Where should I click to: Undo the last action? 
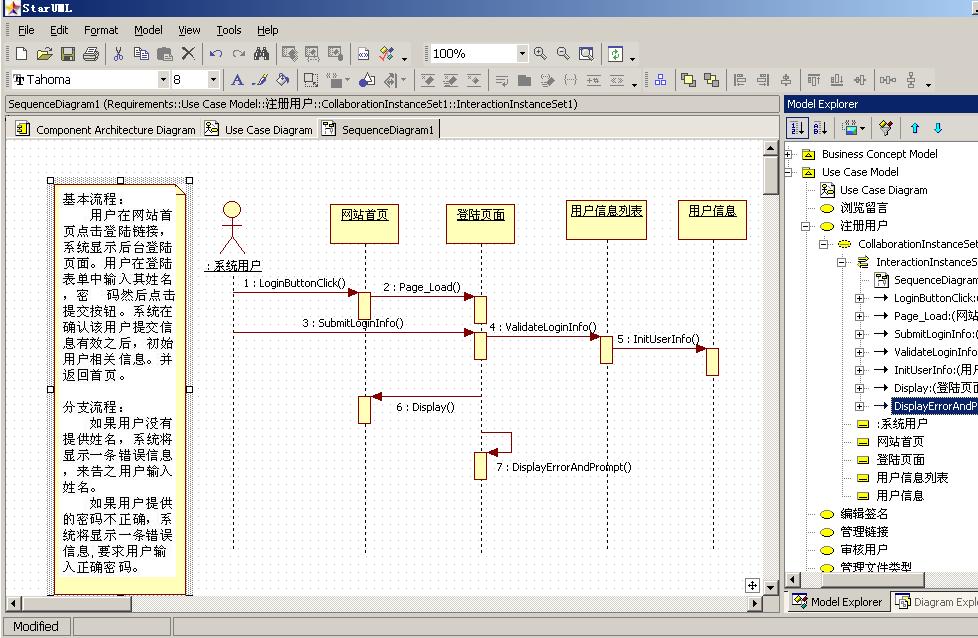coord(214,53)
